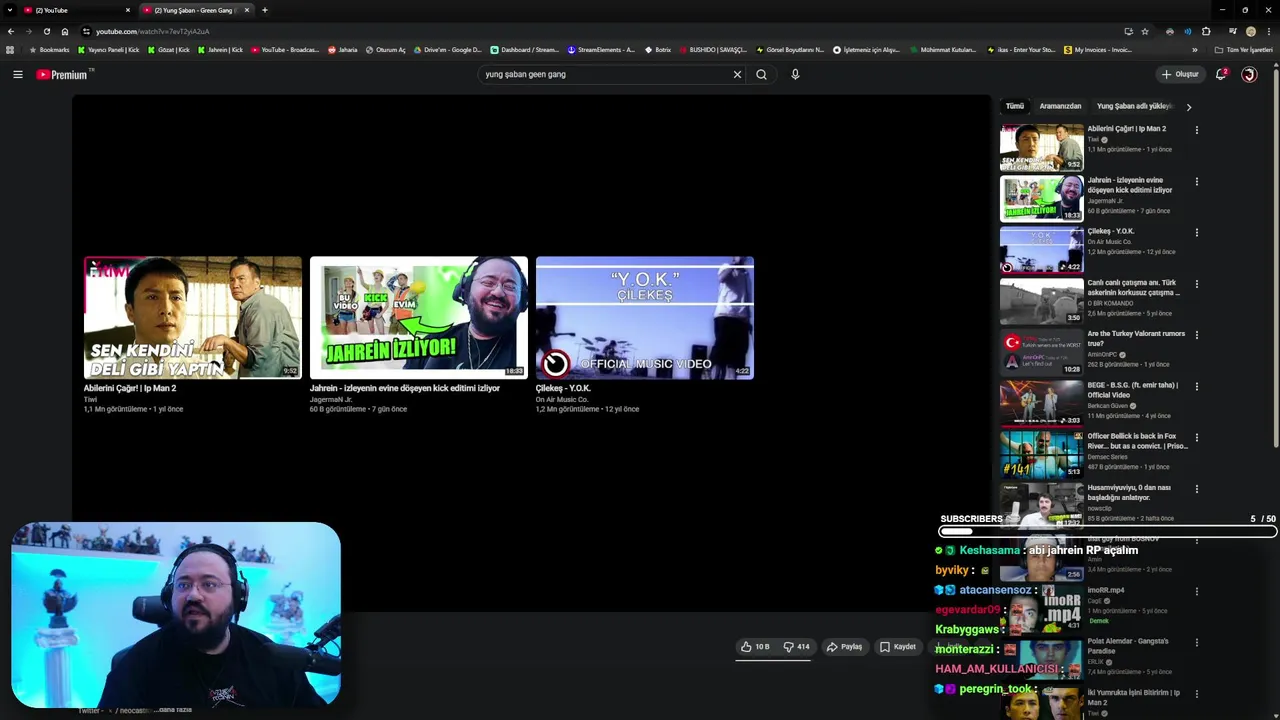Open the YouTube notifications bell

[x=1221, y=74]
